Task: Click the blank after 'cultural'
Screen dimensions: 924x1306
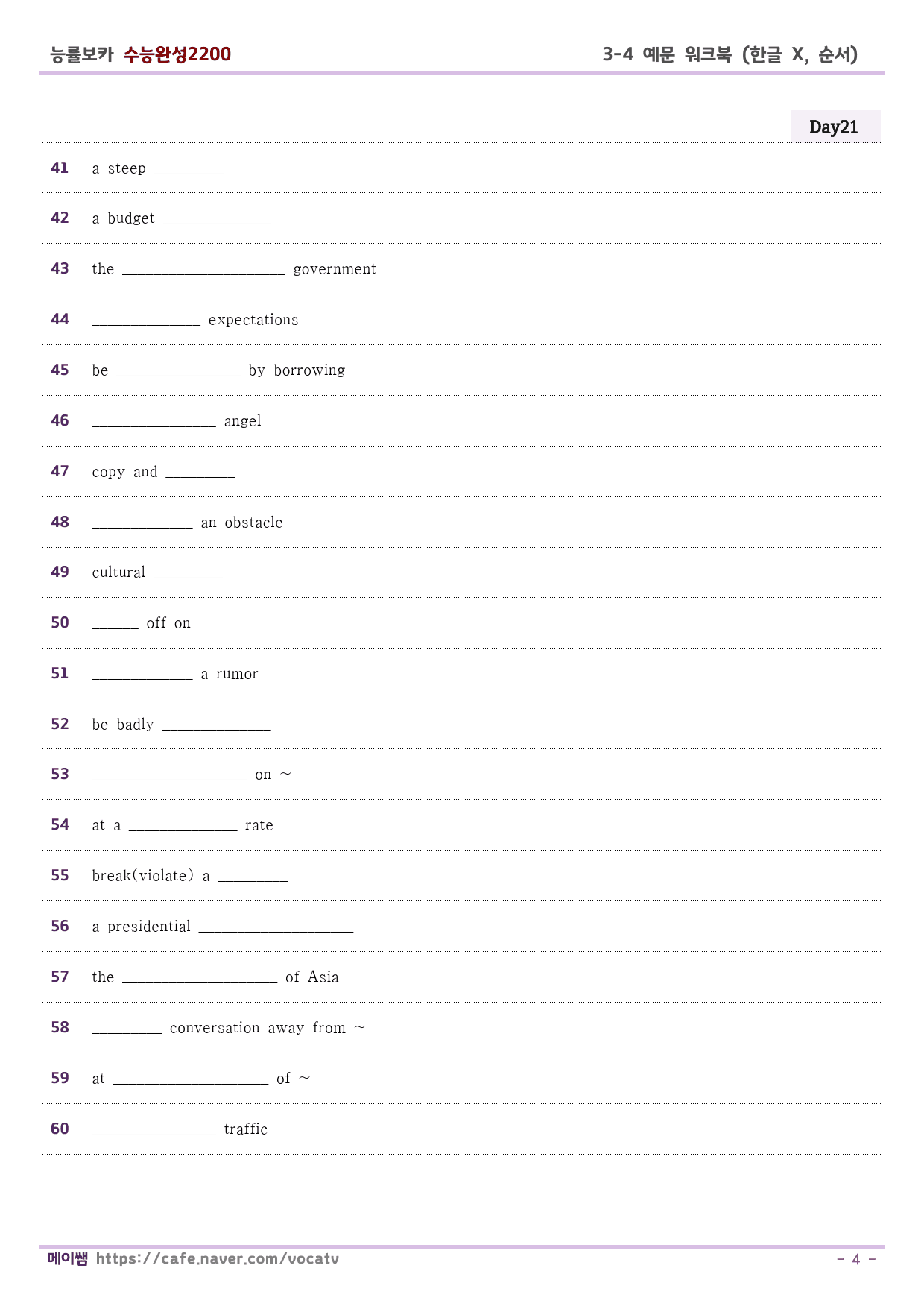Action: [189, 573]
